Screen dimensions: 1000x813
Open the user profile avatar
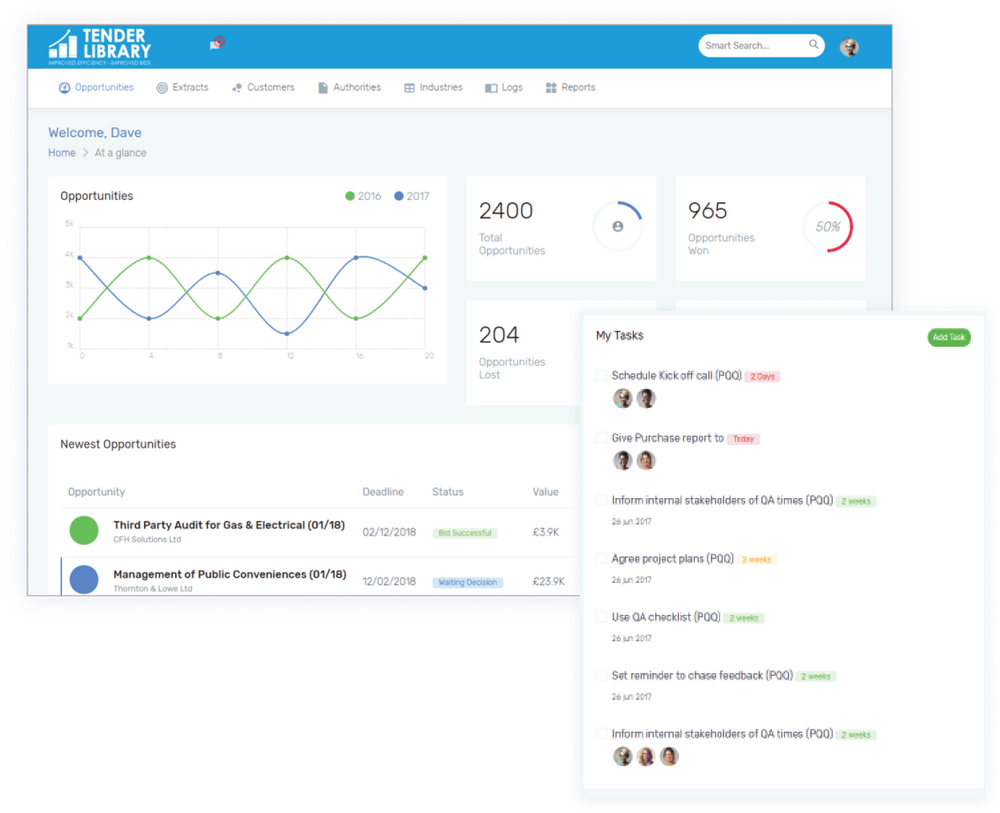pos(849,47)
